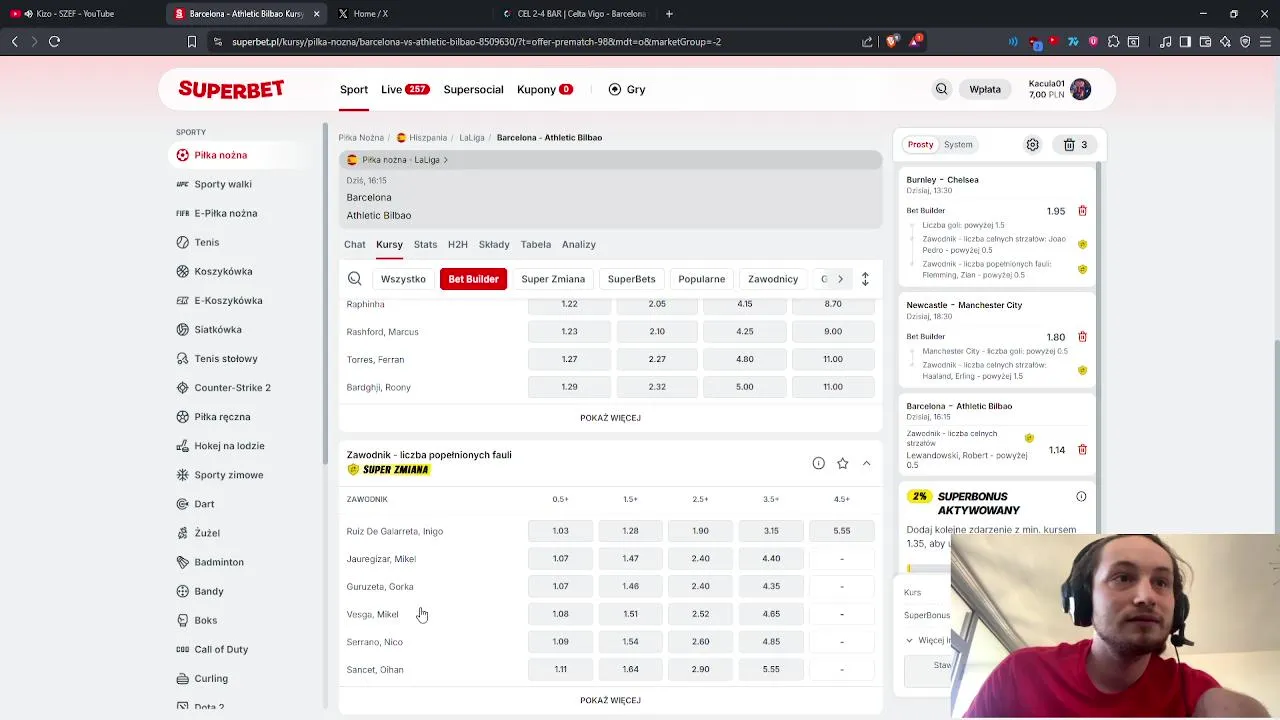Toggle expand-collapse all markets arrows

tap(865, 279)
